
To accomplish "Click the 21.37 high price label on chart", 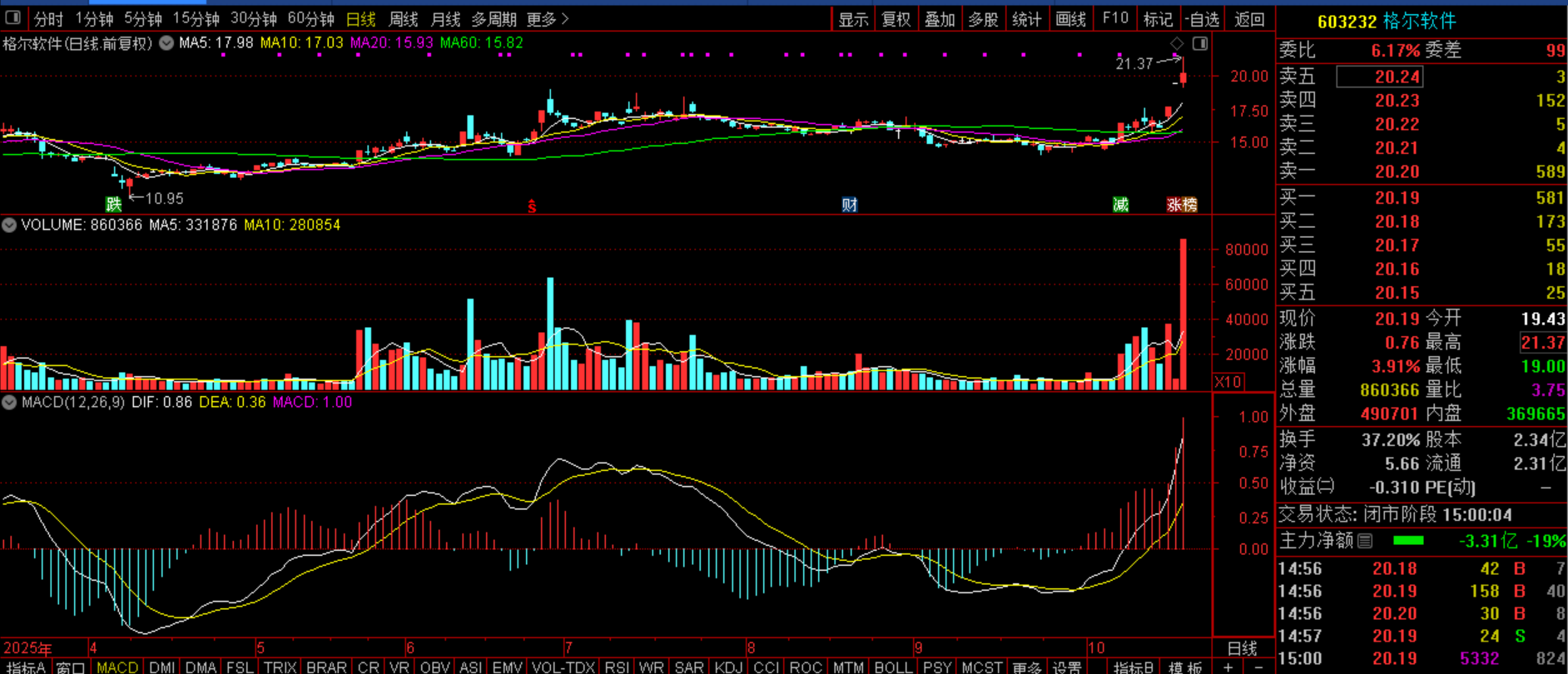I will click(x=1134, y=63).
